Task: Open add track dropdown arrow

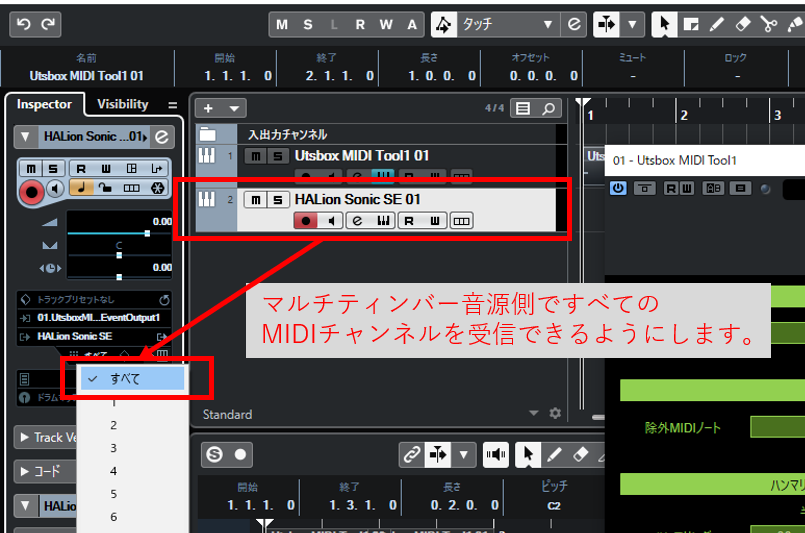Action: coord(234,108)
